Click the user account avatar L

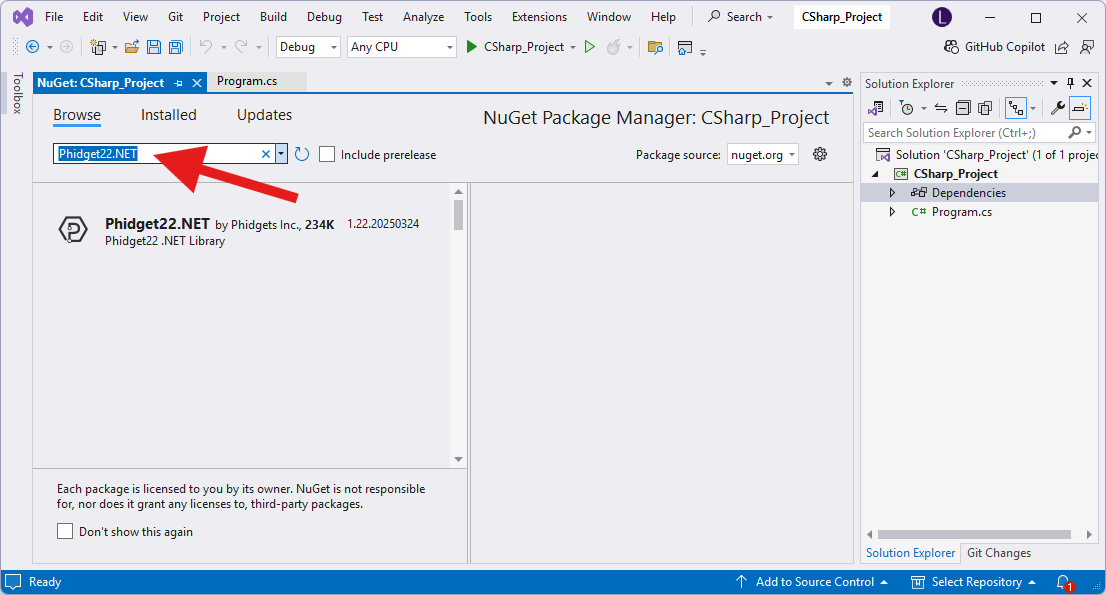942,18
